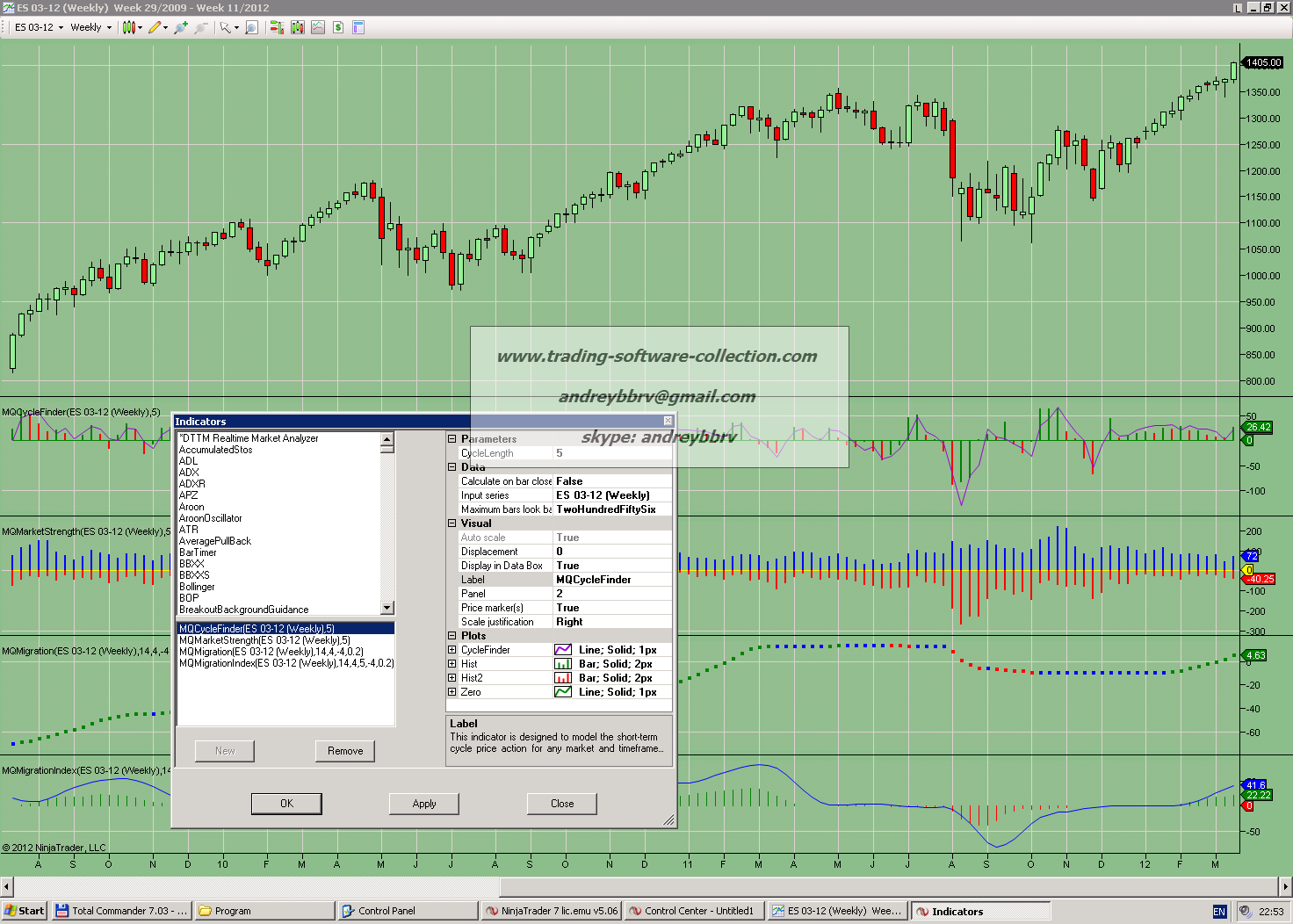The width and height of the screenshot is (1293, 924).
Task: Click the Chart Trader red-green bars icon
Action: pos(277,27)
